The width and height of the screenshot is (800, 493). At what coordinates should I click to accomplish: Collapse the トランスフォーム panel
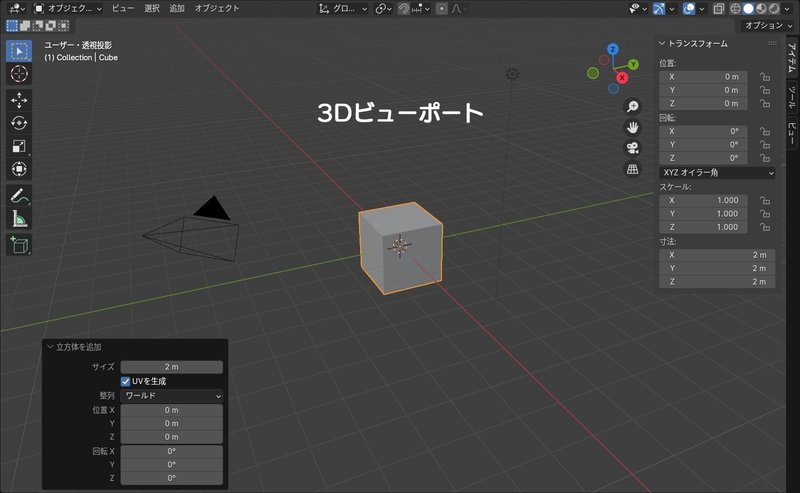(x=662, y=44)
